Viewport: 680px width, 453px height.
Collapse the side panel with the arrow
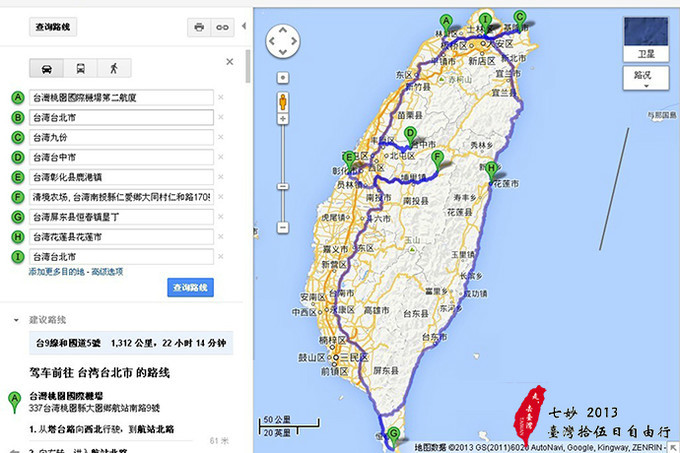pos(244,26)
